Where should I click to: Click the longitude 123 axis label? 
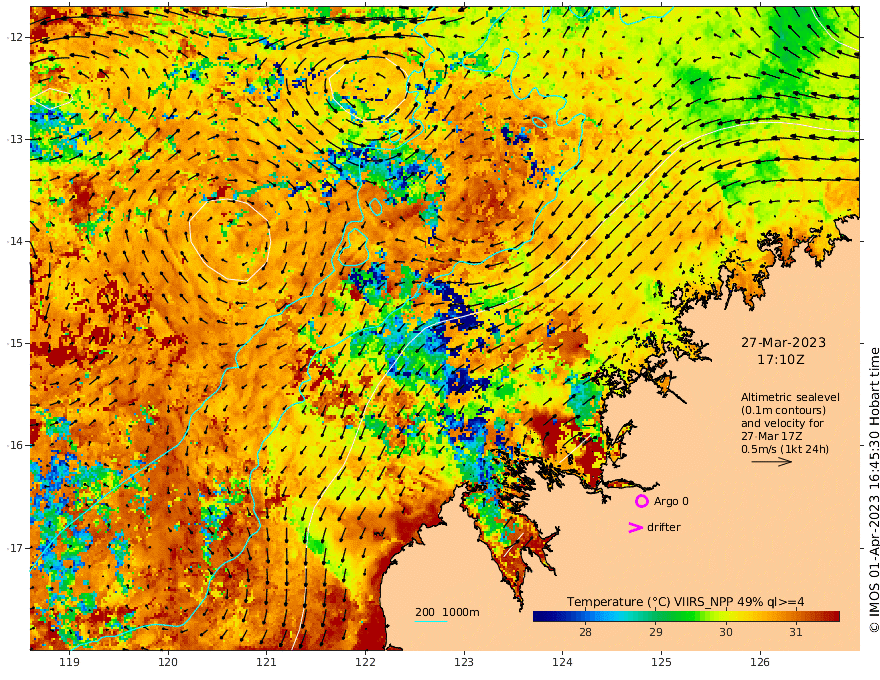pos(464,662)
